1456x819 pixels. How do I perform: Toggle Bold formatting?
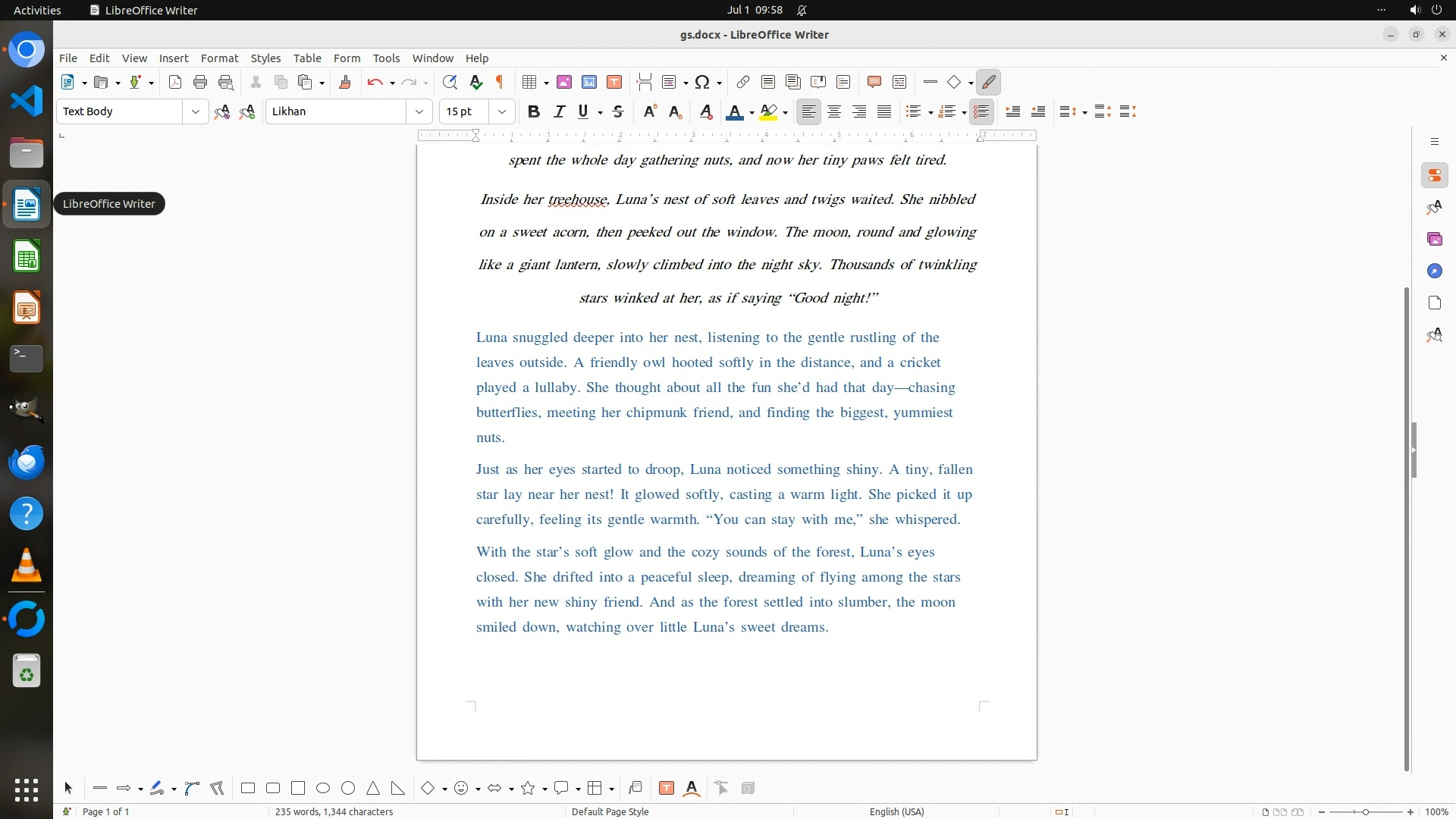(534, 112)
